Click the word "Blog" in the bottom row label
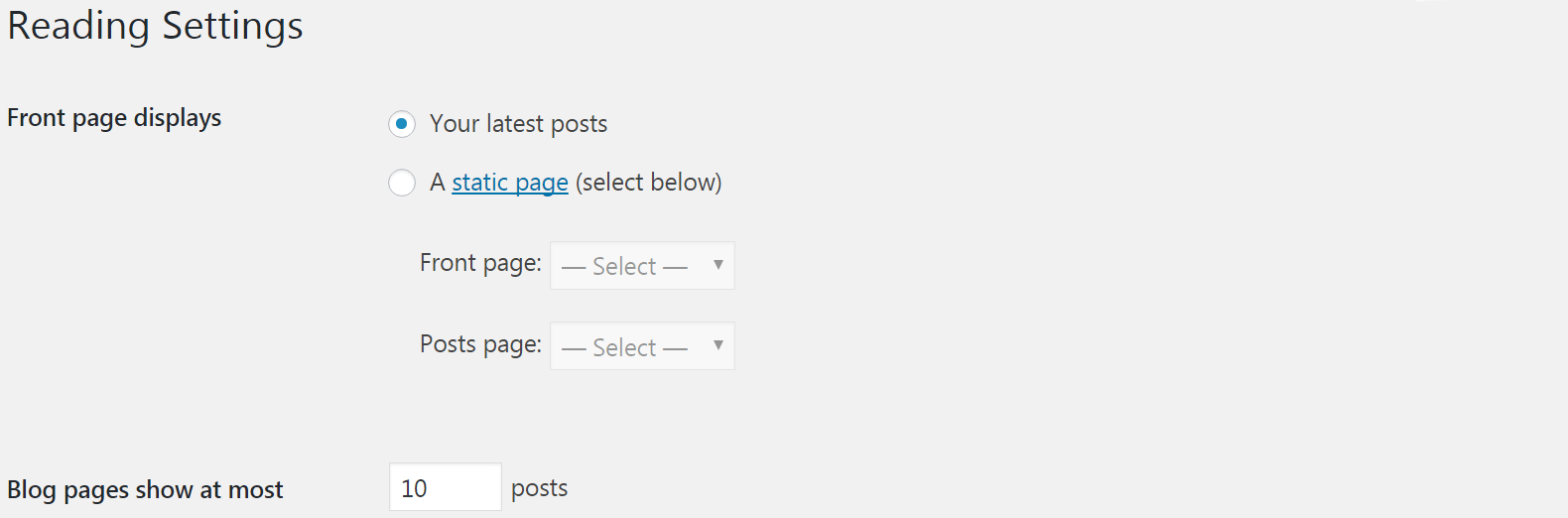The height and width of the screenshot is (518, 1568). pyautogui.click(x=32, y=490)
